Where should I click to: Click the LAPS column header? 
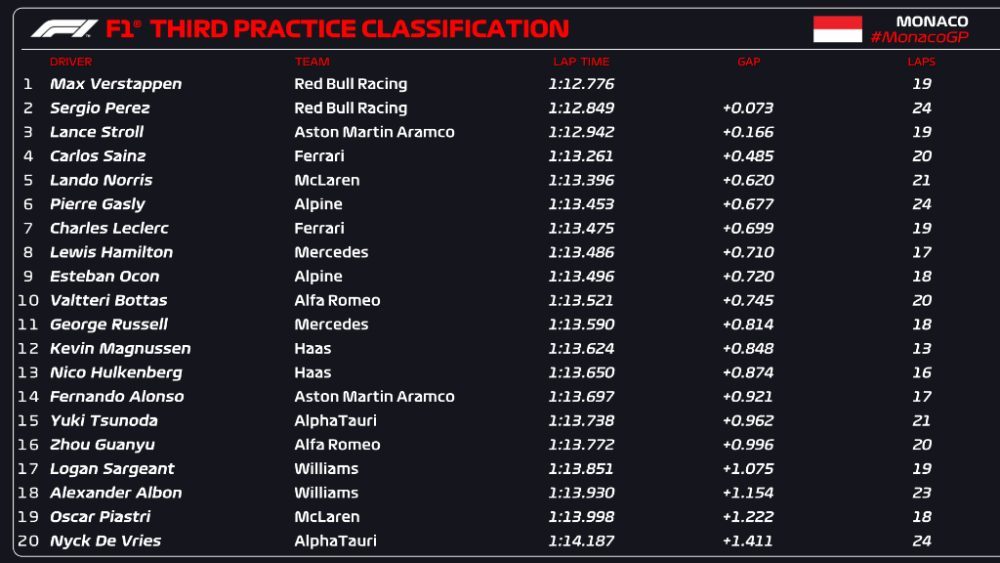pos(922,62)
